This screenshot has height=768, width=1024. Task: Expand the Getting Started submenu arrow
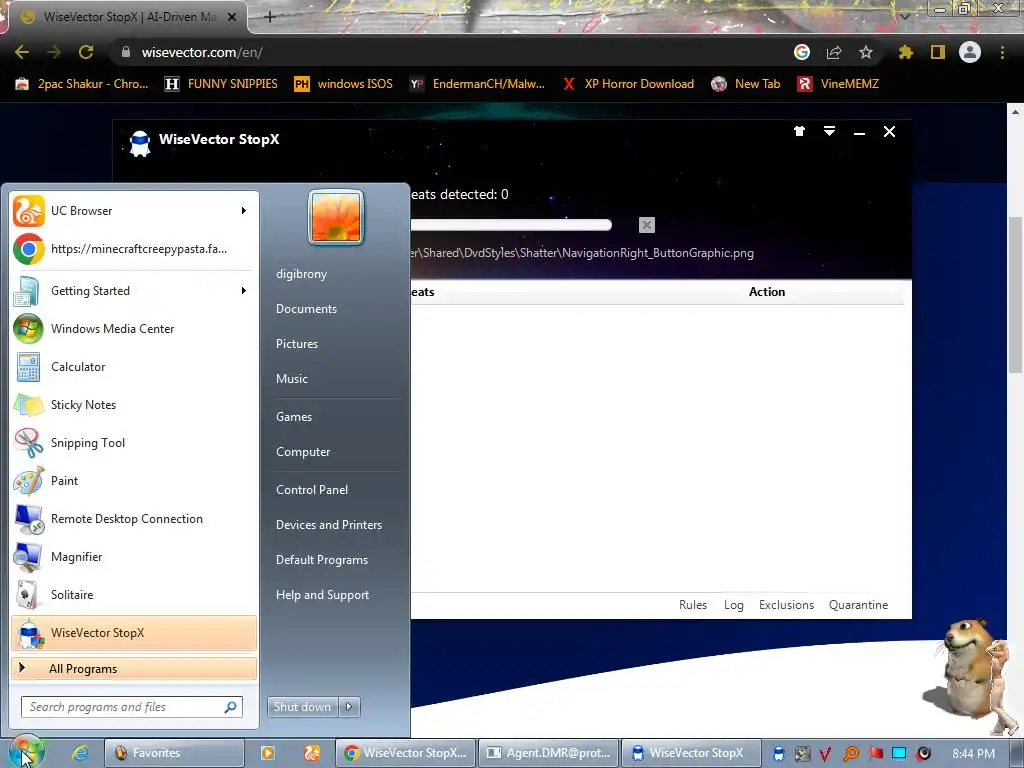tap(244, 291)
